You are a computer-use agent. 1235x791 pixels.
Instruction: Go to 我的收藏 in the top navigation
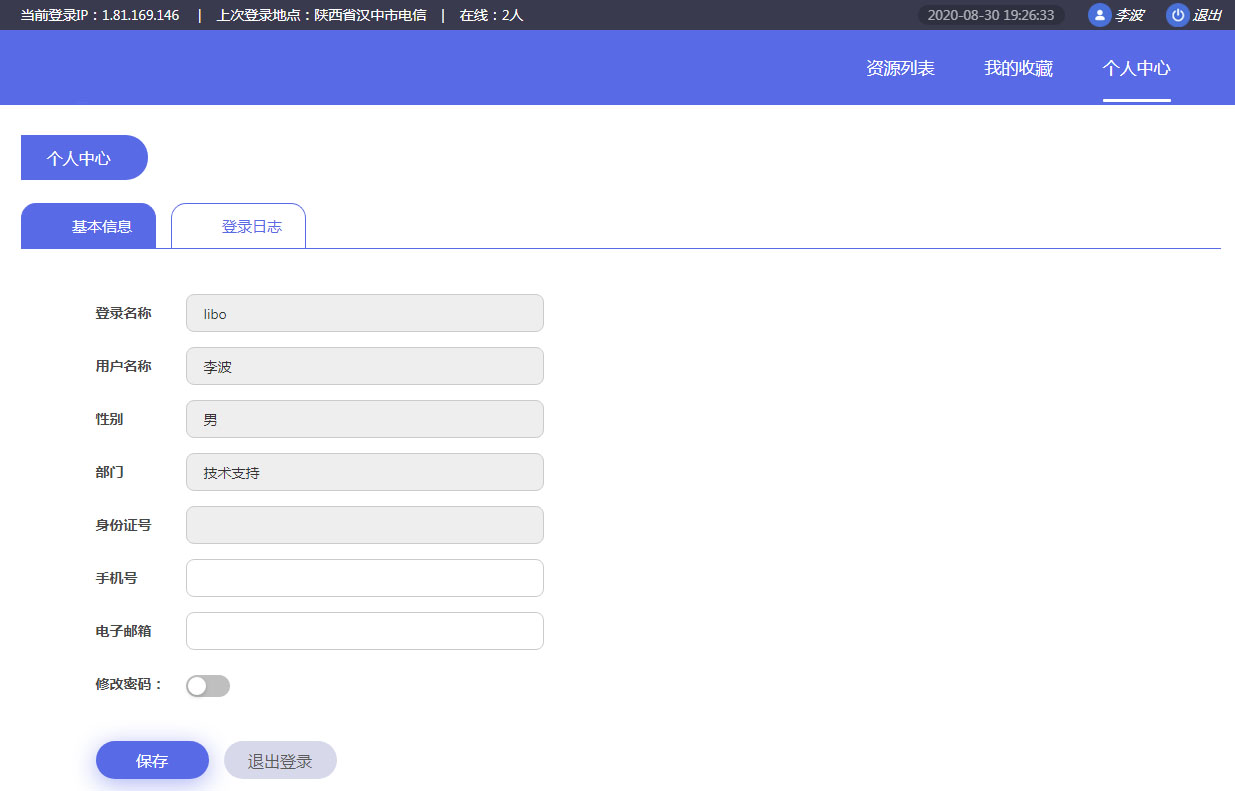1018,68
